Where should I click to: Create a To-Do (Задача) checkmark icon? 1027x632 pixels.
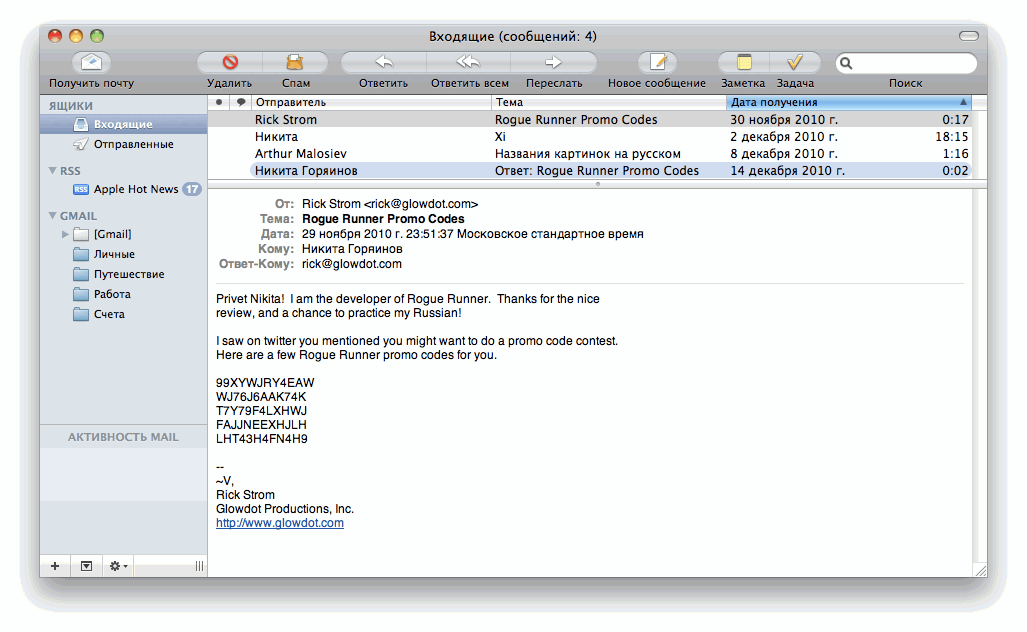coord(794,62)
